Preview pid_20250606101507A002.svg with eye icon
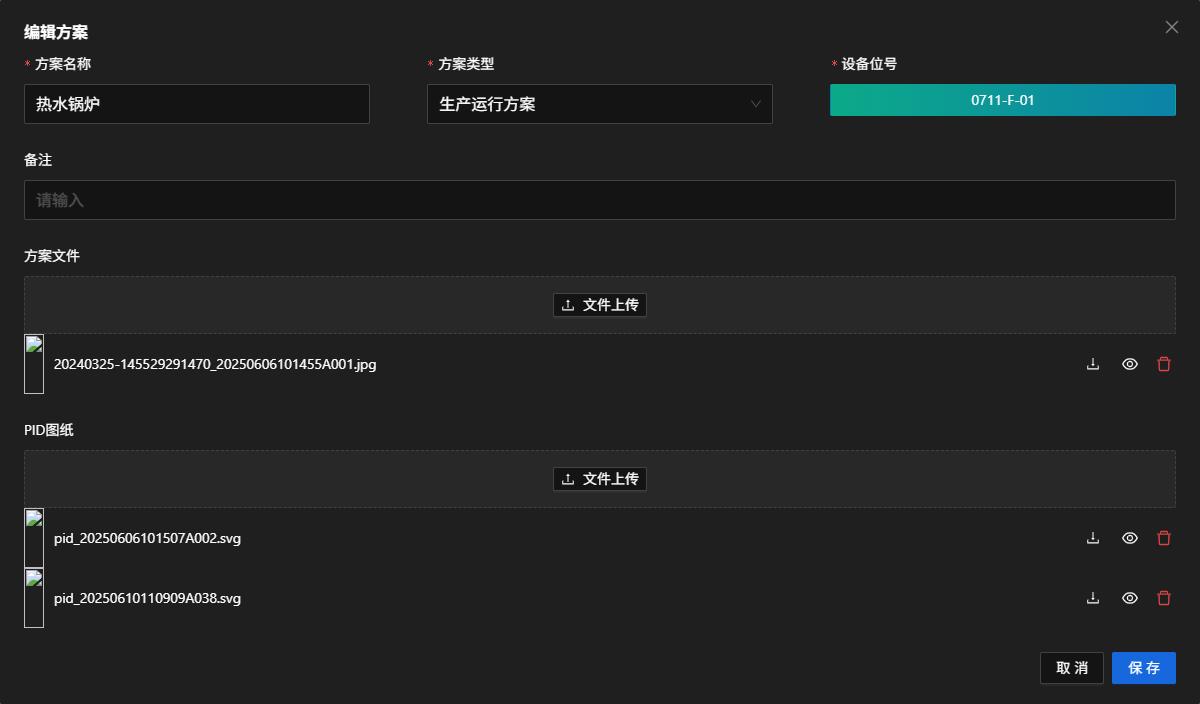 coord(1130,538)
